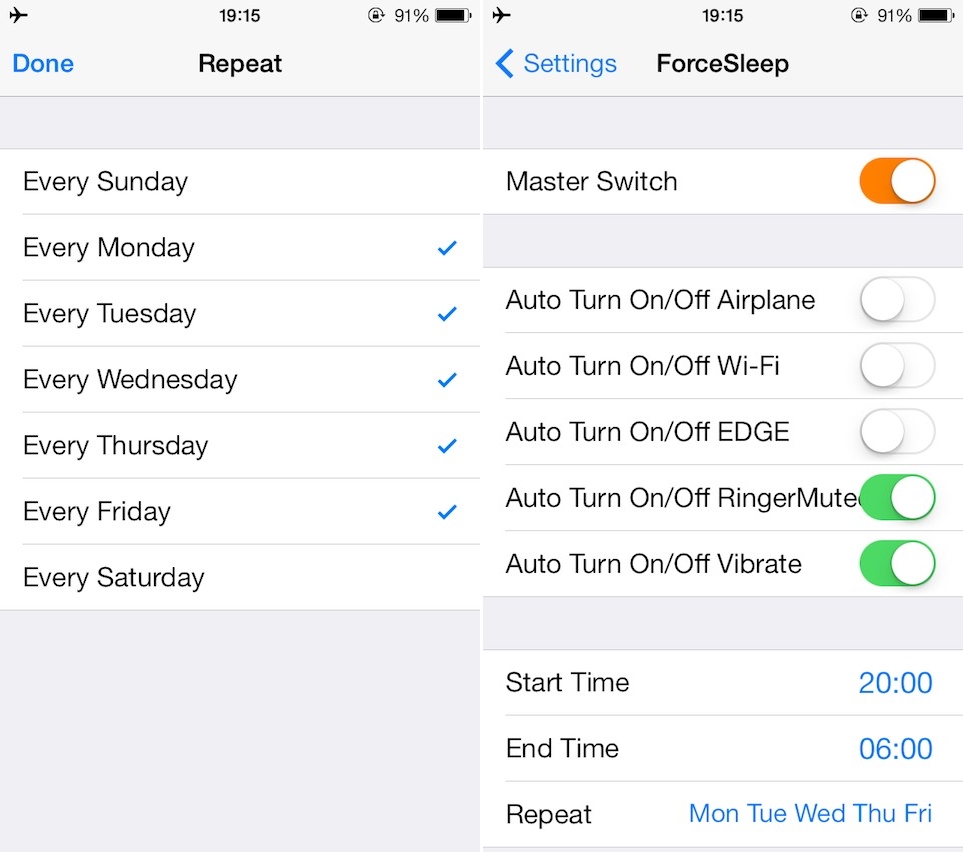Tap the airplane mode icon on the ForceSleep screen
Screen dimensions: 963x852
point(501,15)
